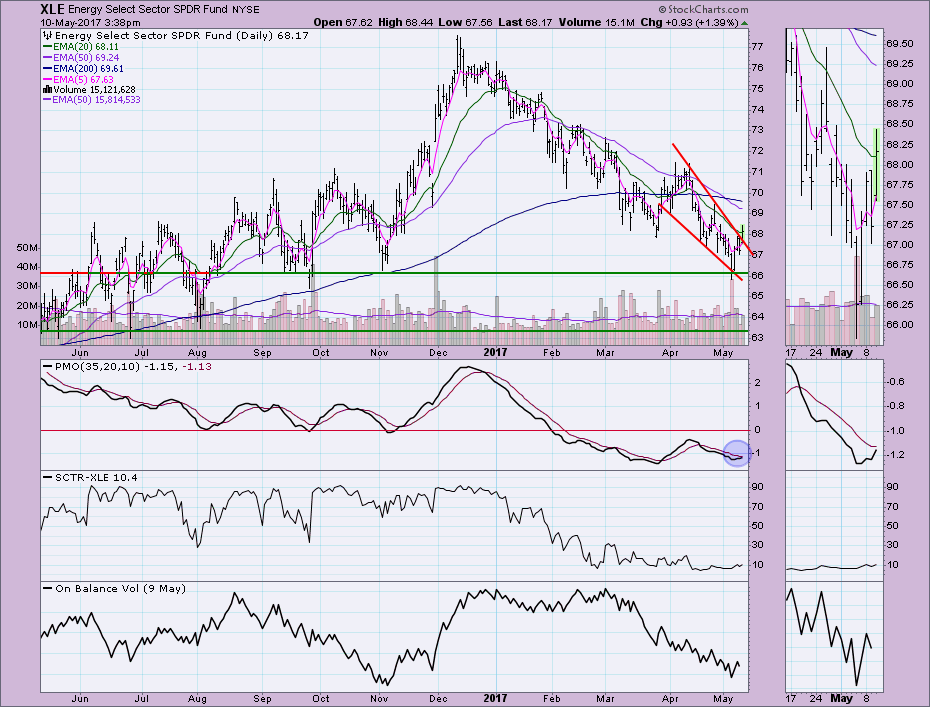Click the Dec label on price time axis
Image resolution: width=930 pixels, height=707 pixels.
[438, 352]
